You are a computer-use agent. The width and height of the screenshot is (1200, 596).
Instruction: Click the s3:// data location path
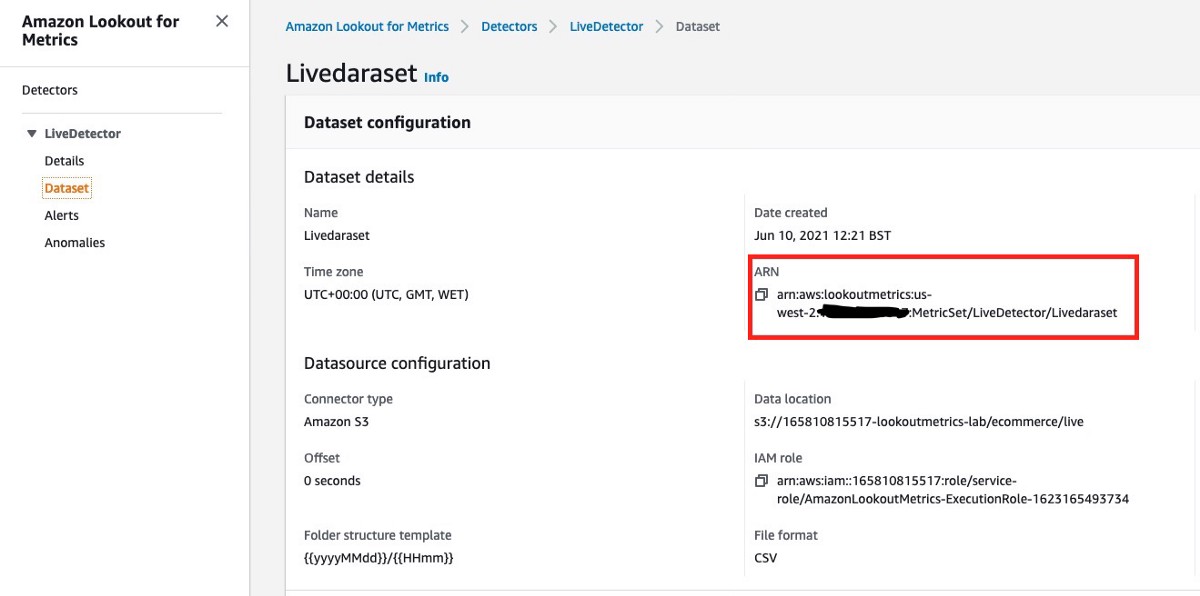(x=919, y=422)
